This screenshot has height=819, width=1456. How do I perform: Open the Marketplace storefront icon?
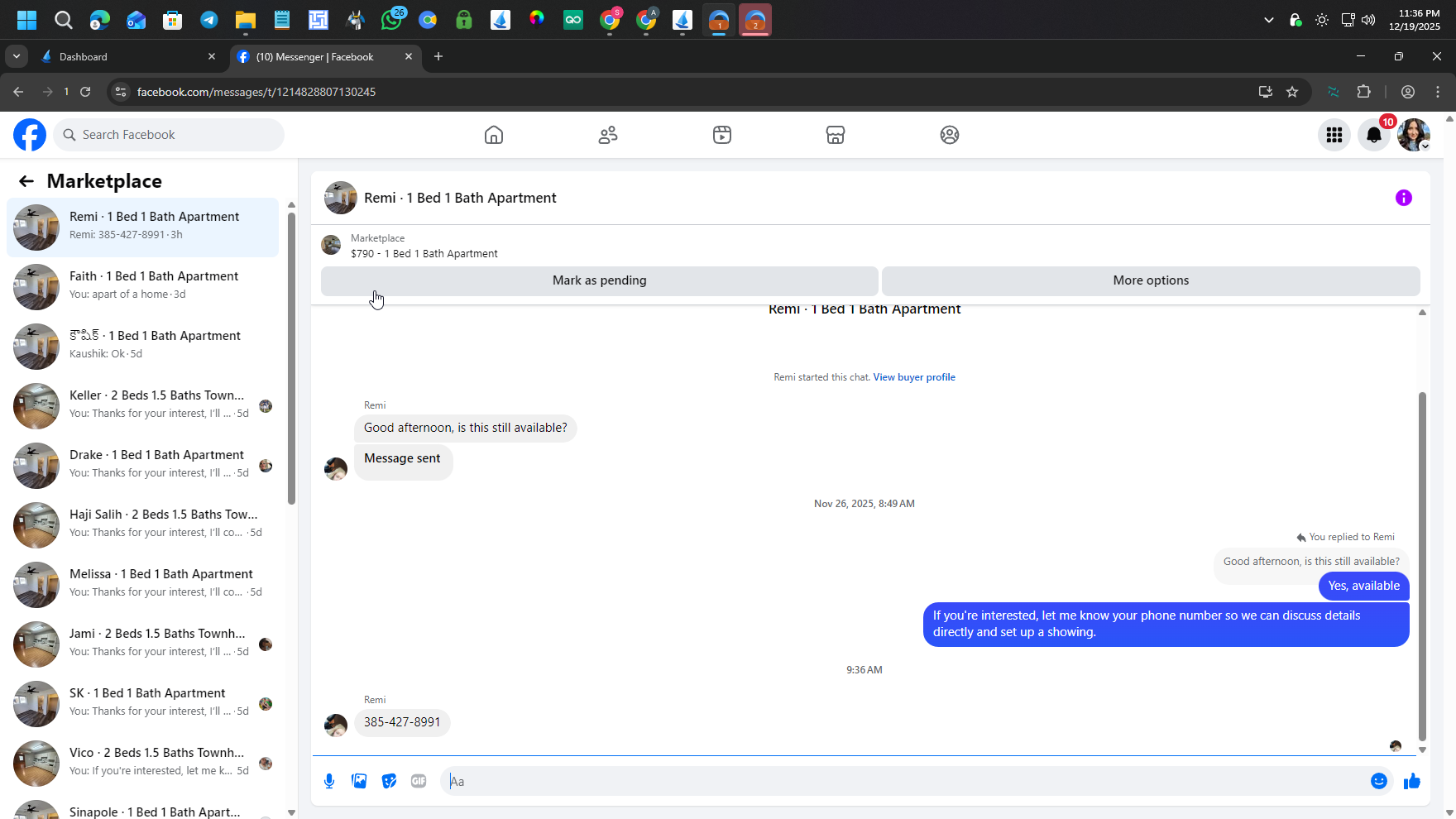click(836, 135)
